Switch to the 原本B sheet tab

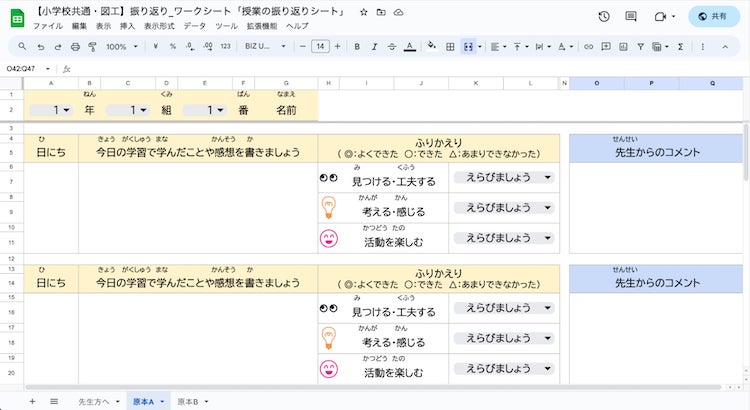coord(190,400)
